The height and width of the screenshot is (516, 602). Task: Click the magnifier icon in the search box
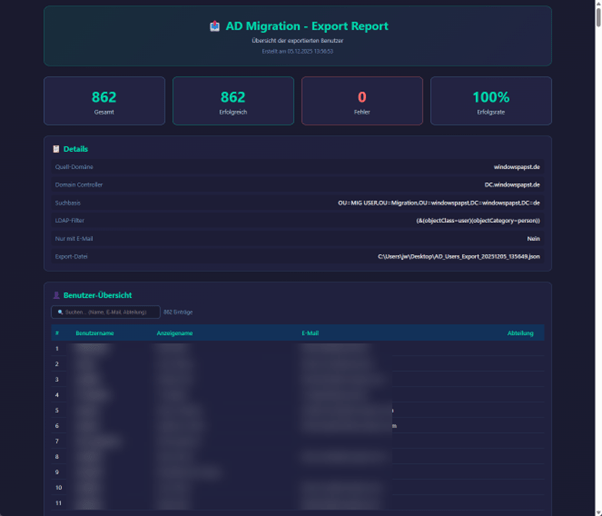pyautogui.click(x=60, y=312)
